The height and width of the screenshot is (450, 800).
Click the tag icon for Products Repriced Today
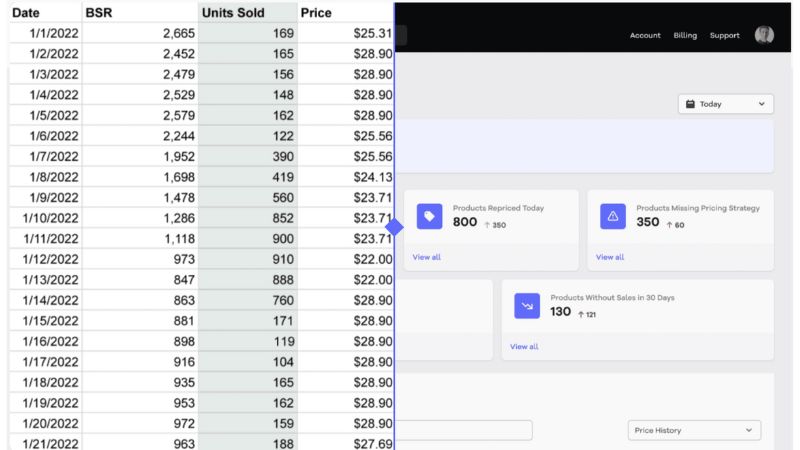tap(429, 216)
